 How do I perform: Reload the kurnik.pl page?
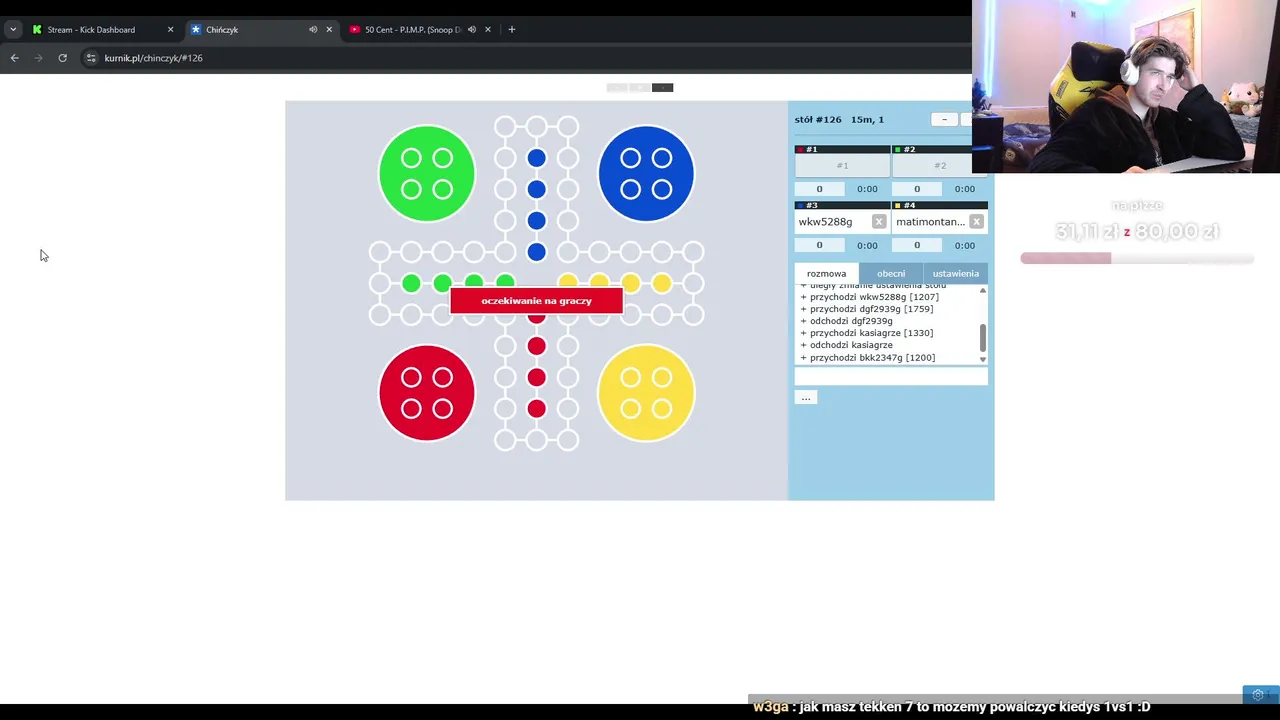point(62,58)
